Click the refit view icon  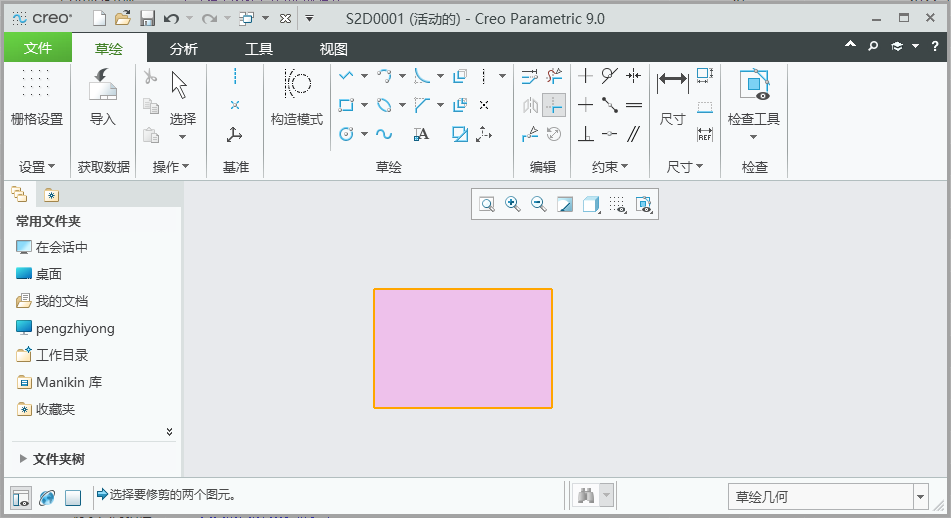click(487, 205)
